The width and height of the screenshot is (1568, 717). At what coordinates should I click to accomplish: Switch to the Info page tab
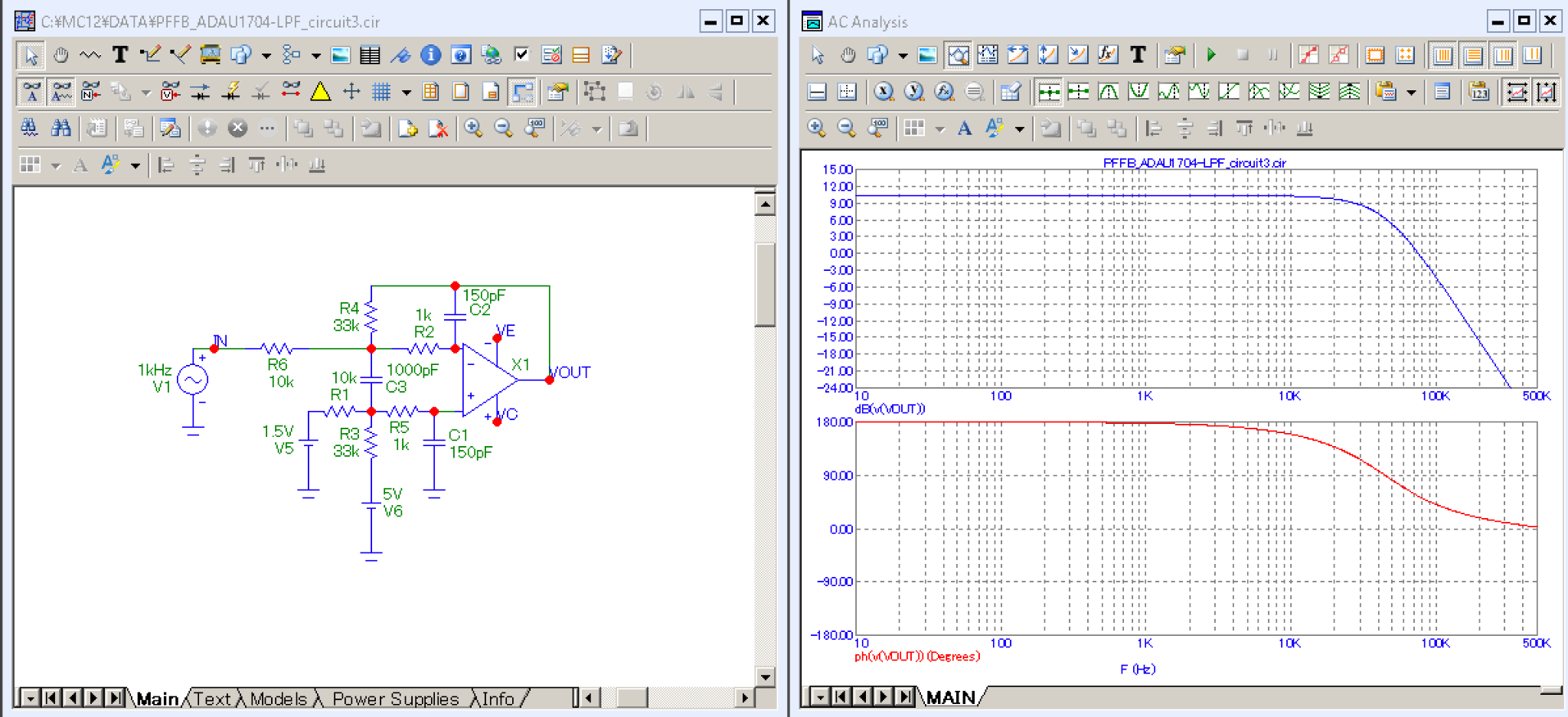click(498, 699)
